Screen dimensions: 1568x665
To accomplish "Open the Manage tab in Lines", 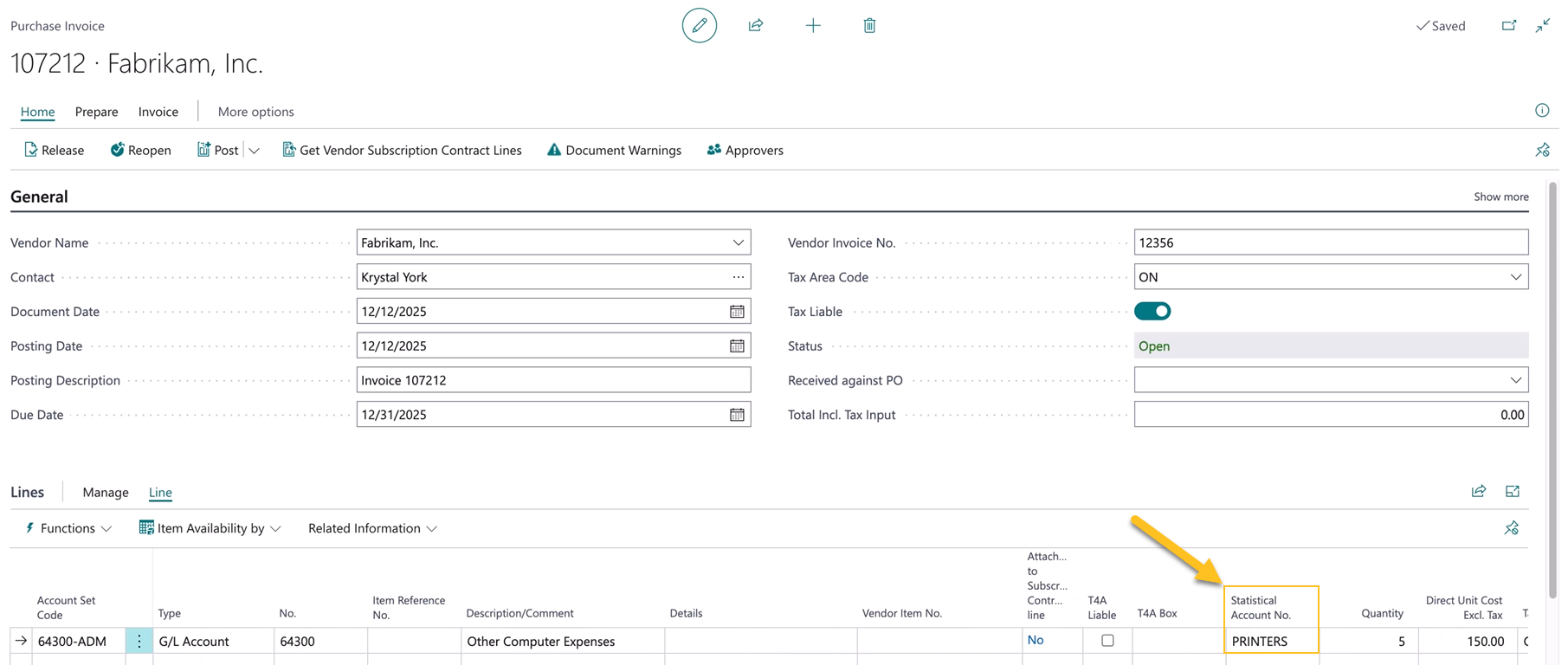I will (x=106, y=492).
